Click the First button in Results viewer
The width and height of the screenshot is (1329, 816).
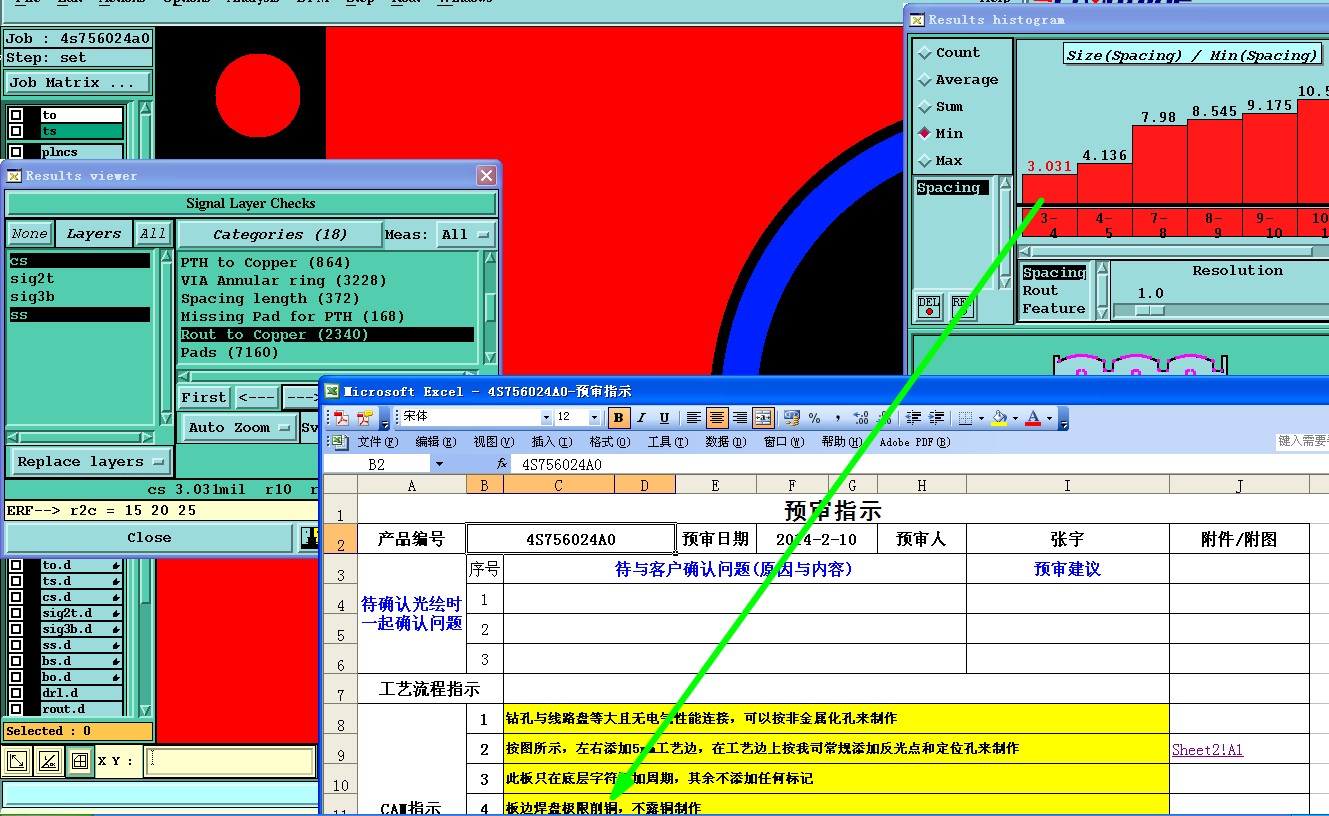(x=204, y=397)
